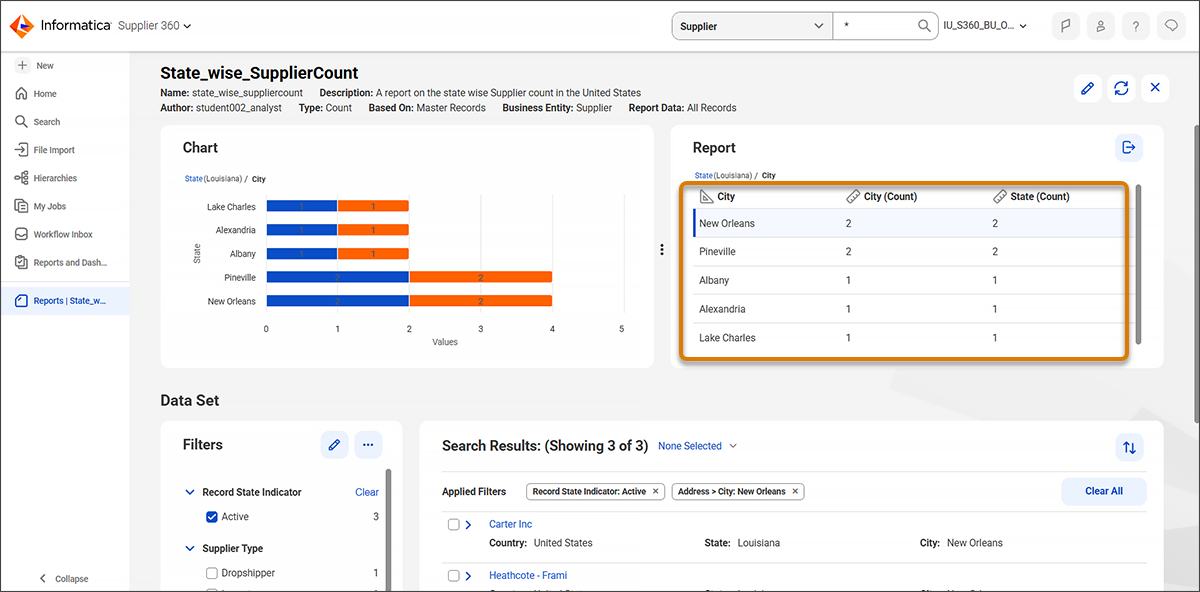The image size is (1200, 592).
Task: Open the help question mark icon
Action: (1135, 27)
